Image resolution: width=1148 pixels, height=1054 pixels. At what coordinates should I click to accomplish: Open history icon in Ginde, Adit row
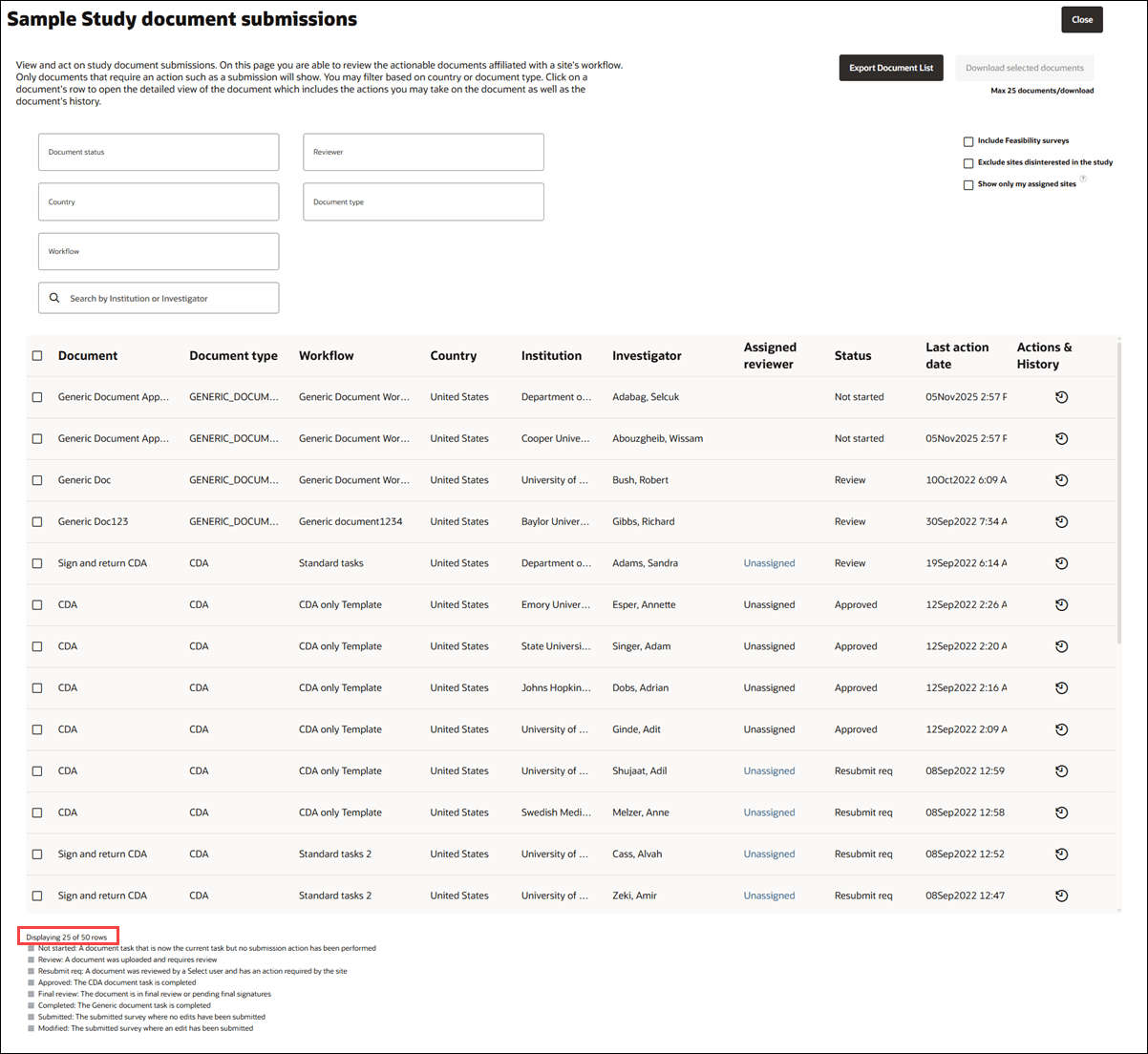click(1061, 729)
